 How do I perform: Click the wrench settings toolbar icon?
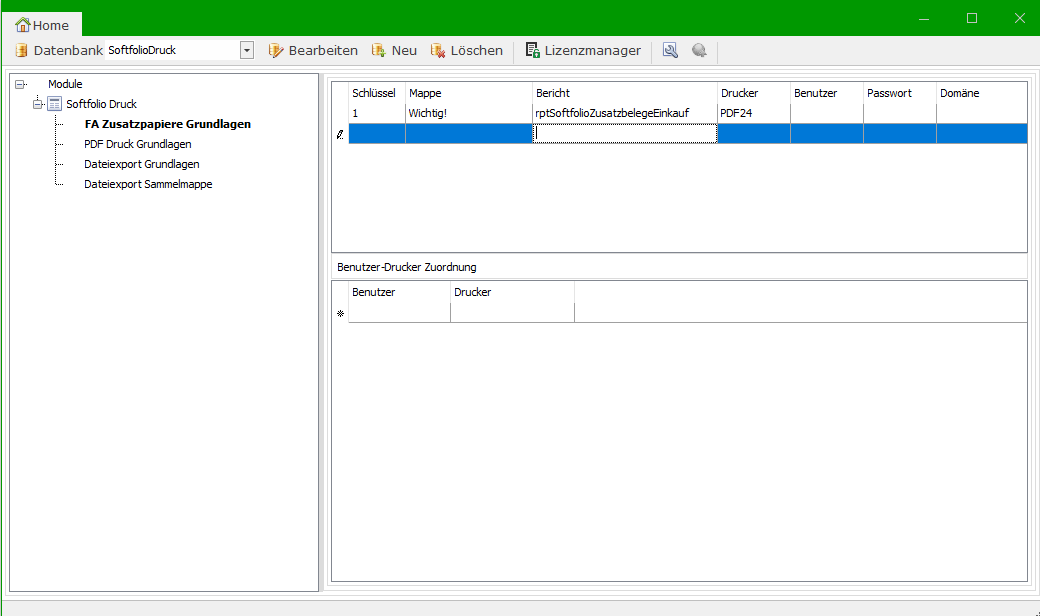point(670,50)
